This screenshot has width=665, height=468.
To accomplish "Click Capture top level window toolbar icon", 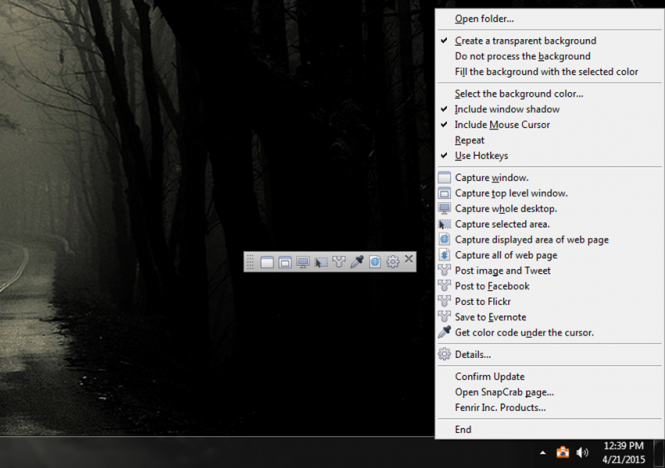I will point(285,262).
